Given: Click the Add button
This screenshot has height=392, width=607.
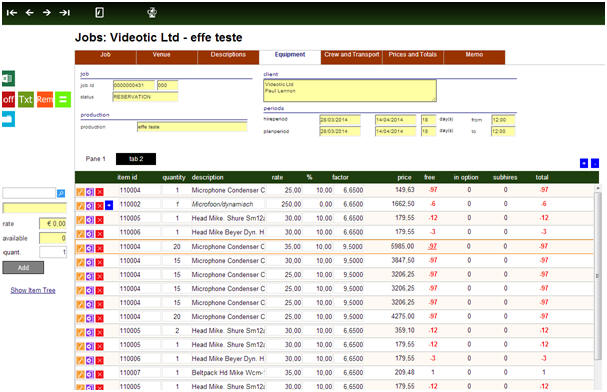Looking at the screenshot, I should [23, 267].
